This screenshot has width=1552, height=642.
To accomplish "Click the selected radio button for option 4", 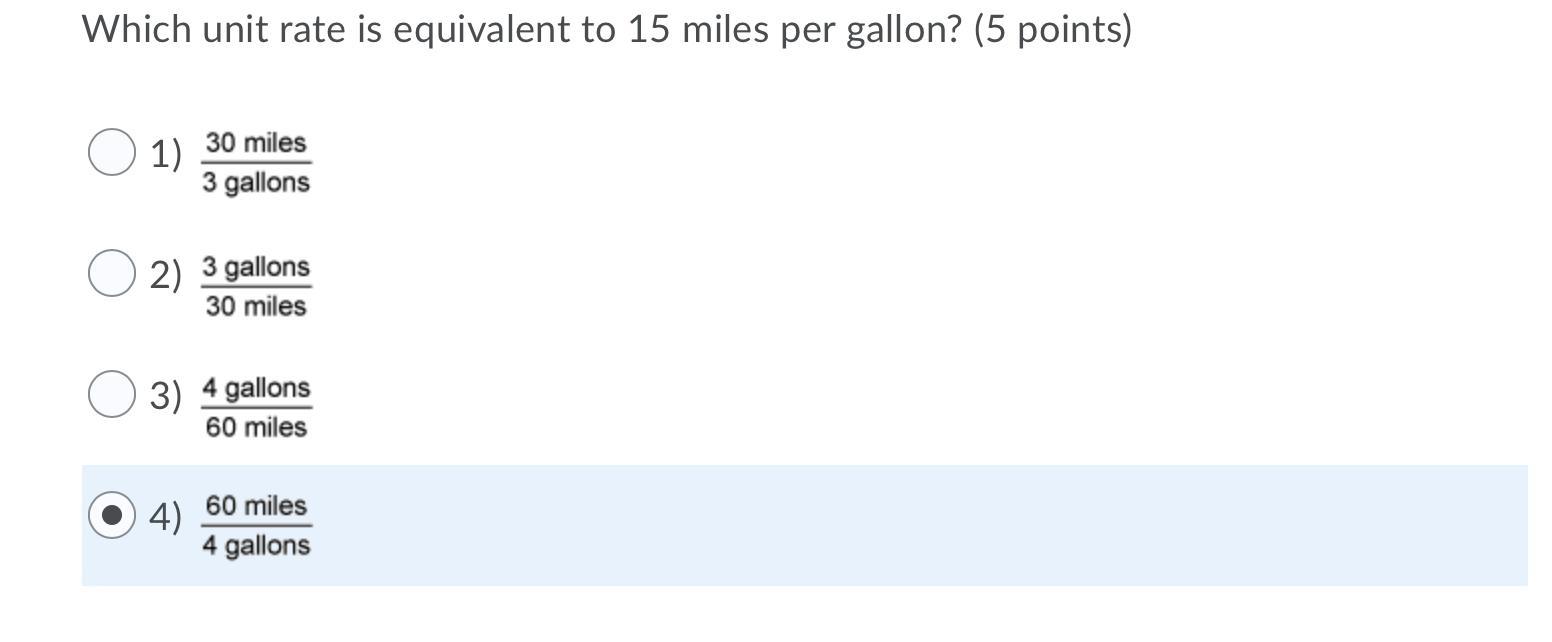I will tap(112, 515).
